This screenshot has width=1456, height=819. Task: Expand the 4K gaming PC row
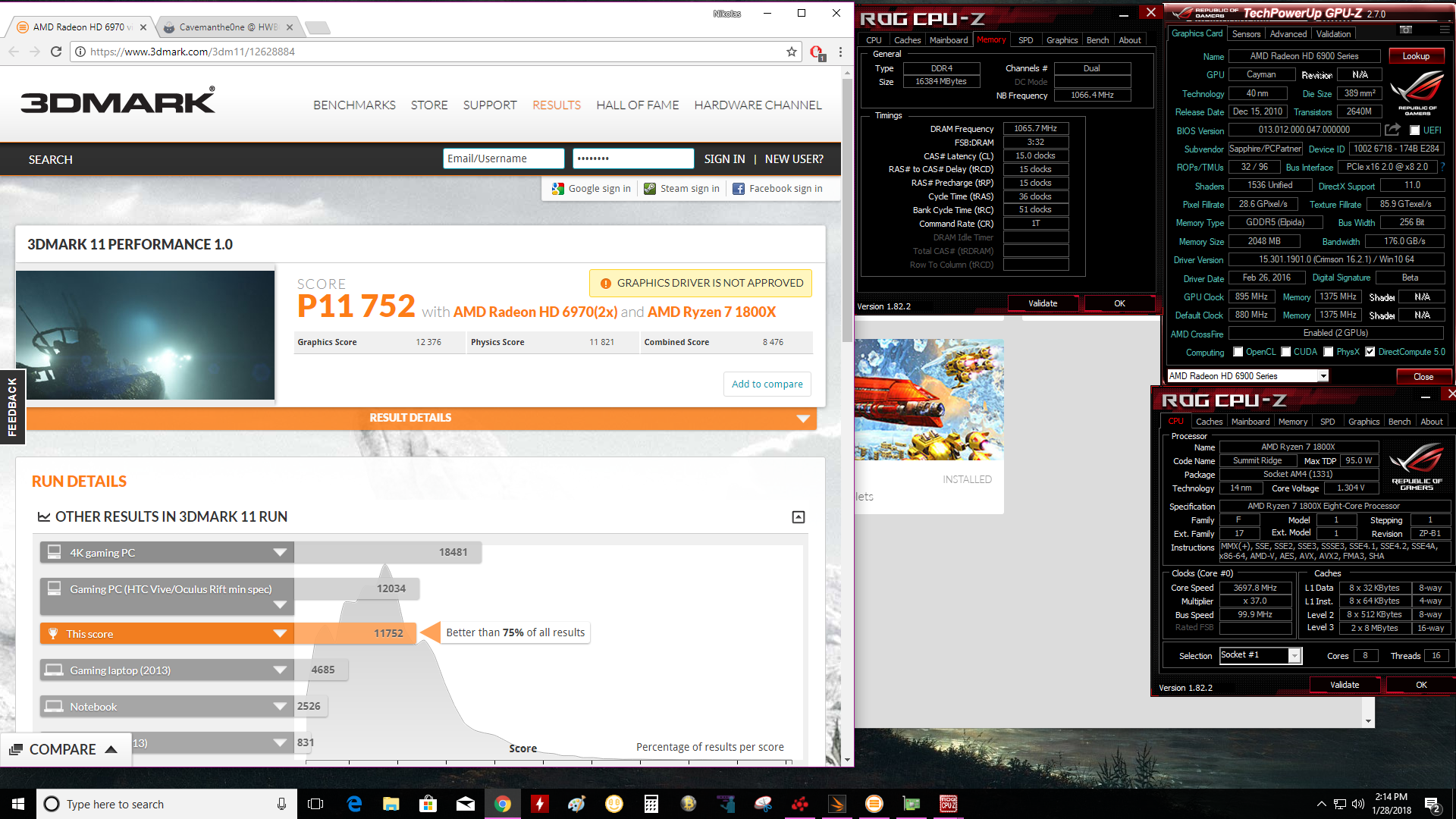(280, 552)
